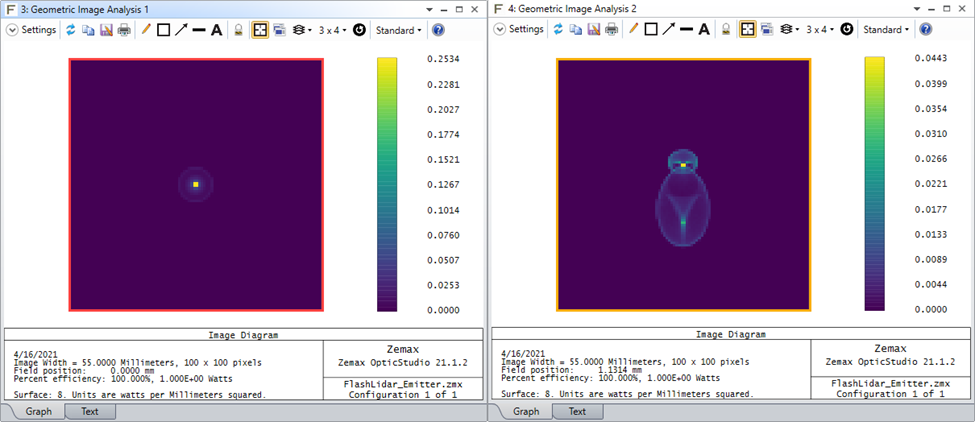
Task: Click the bright center spot in Analysis 1 image
Action: coord(196,184)
